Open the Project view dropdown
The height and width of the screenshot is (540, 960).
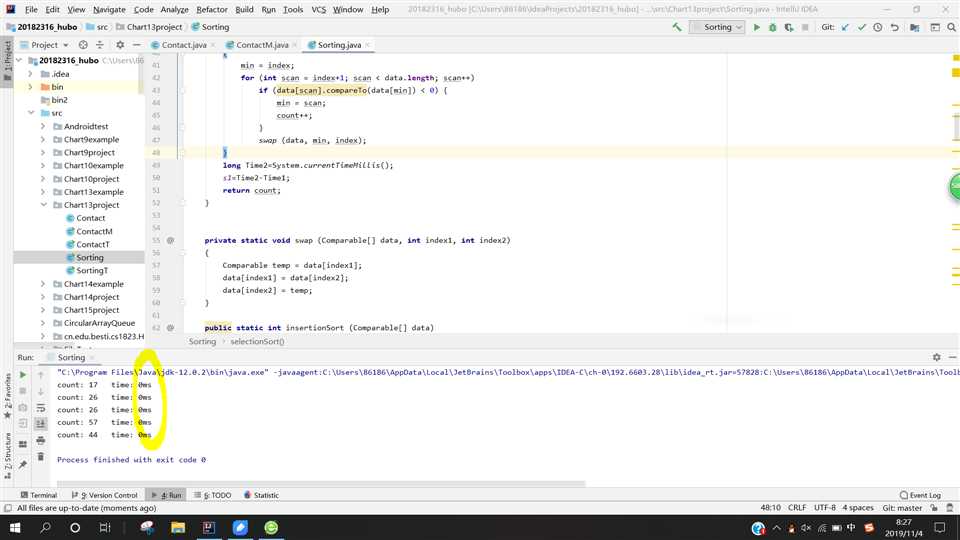click(50, 45)
